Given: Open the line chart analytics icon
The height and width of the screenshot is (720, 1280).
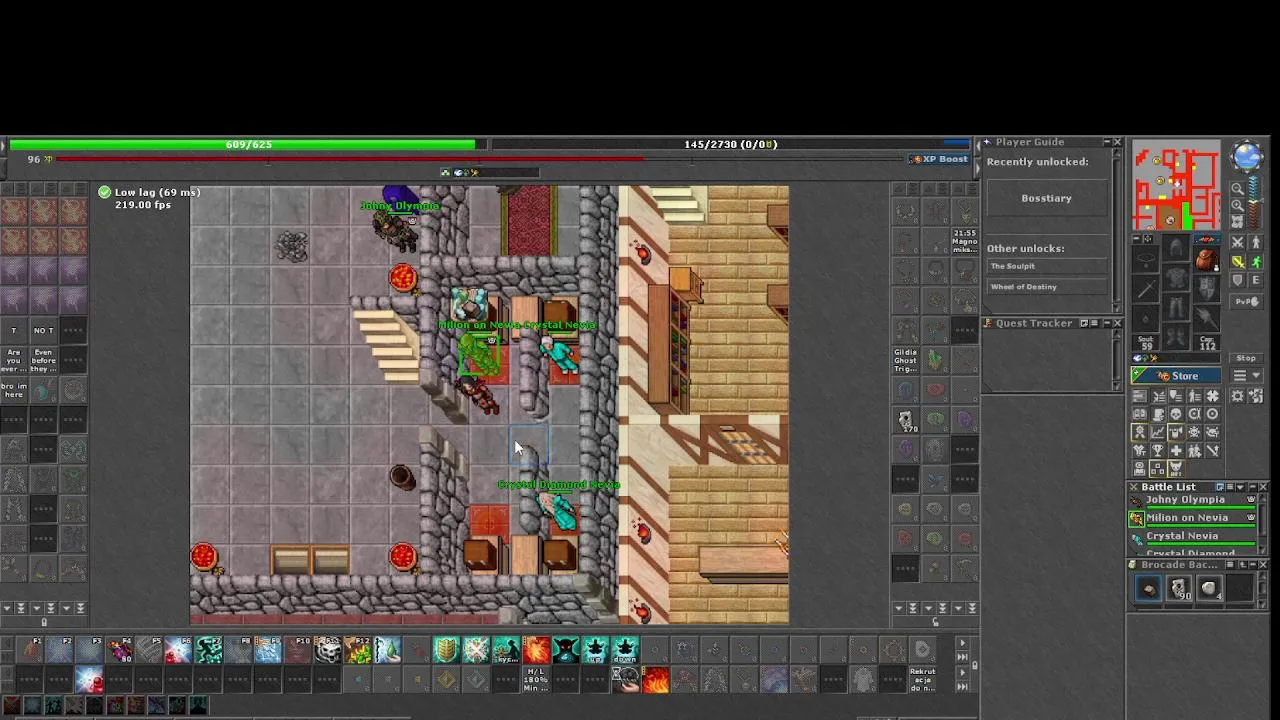Looking at the screenshot, I should pyautogui.click(x=1158, y=433).
